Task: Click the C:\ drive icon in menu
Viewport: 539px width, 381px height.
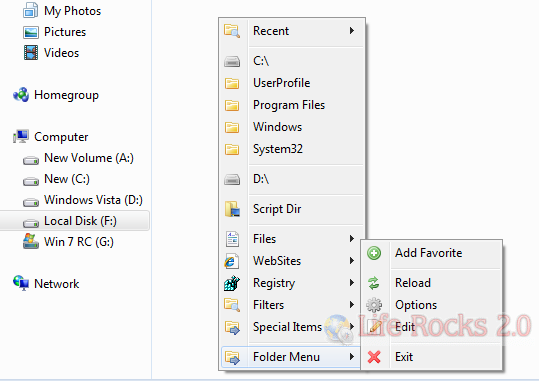Action: (232, 62)
